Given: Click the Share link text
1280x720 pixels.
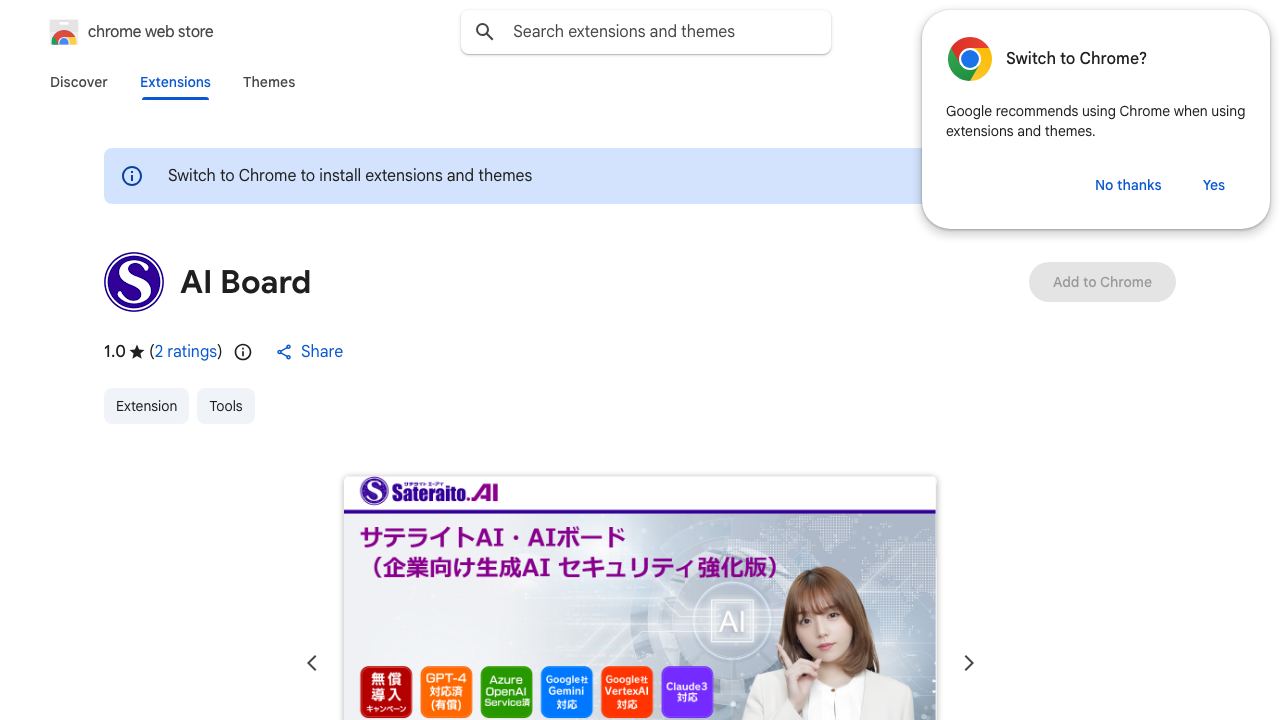Looking at the screenshot, I should tap(322, 352).
